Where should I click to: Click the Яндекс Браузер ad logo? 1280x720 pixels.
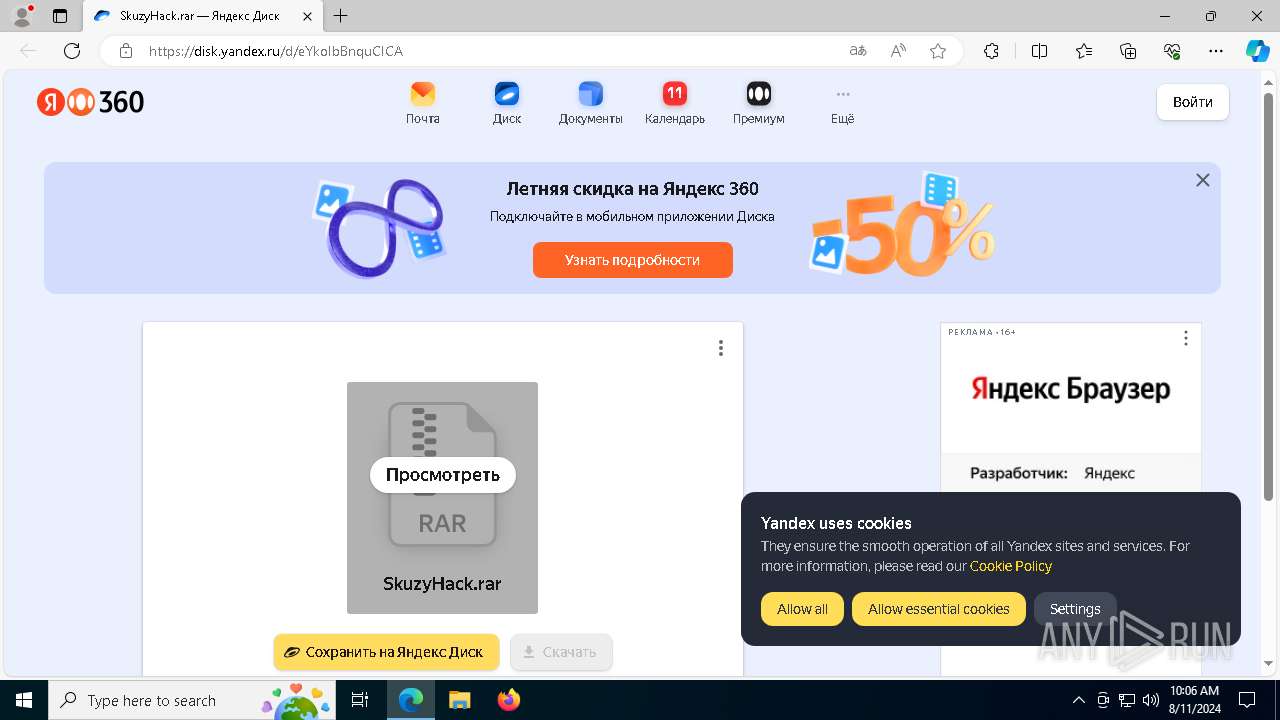point(1071,389)
